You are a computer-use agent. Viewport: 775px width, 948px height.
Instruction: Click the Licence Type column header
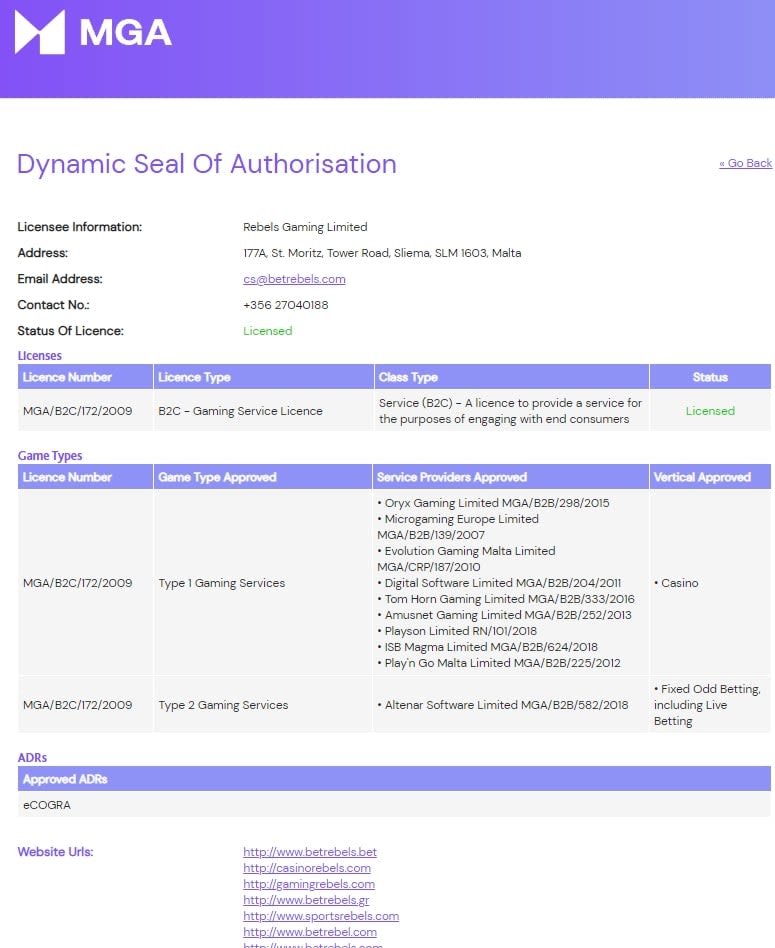pos(263,377)
